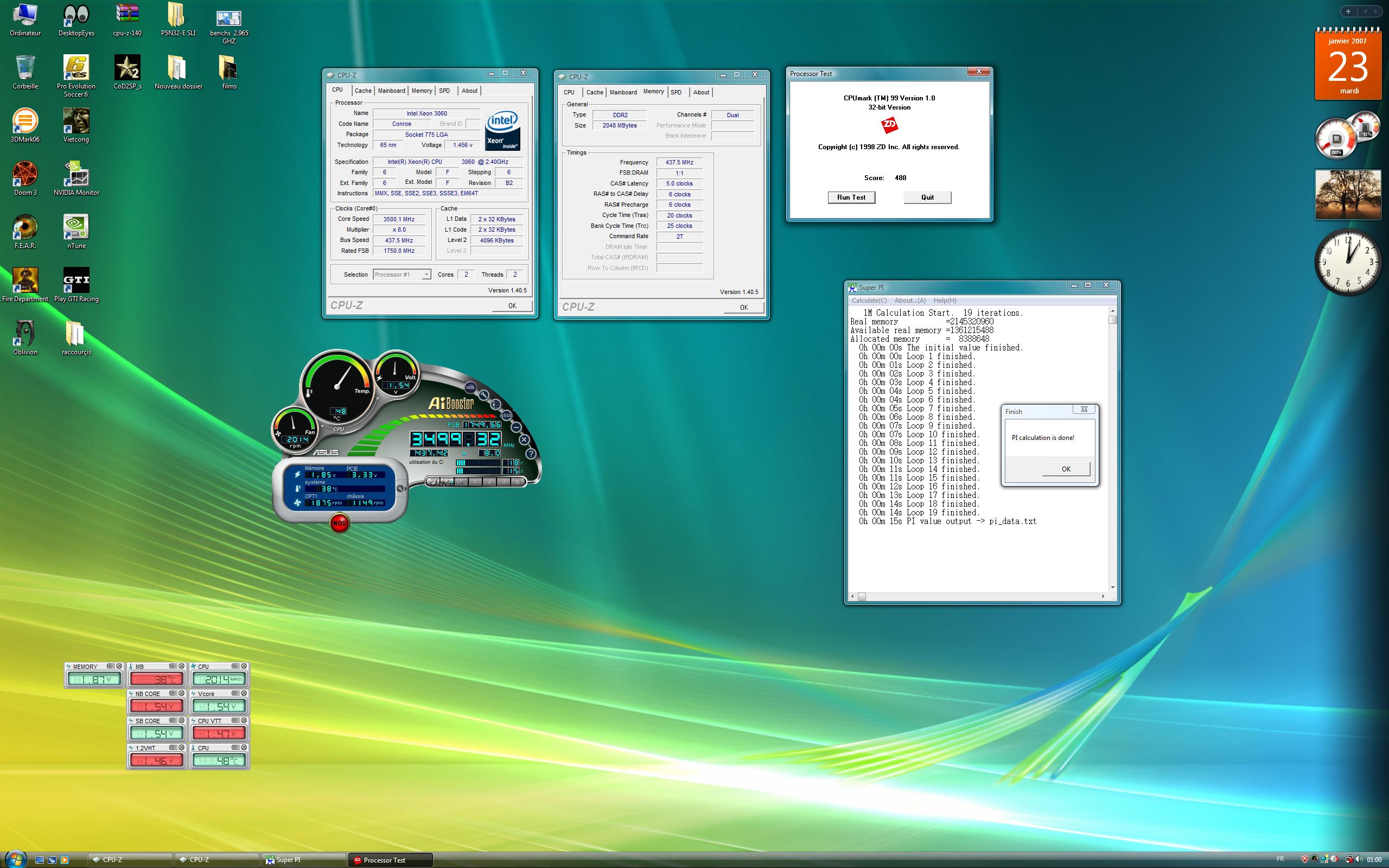Screen dimensions: 1389x868
Task: Expand the AI Booster side panel arrow
Action: (x=405, y=489)
